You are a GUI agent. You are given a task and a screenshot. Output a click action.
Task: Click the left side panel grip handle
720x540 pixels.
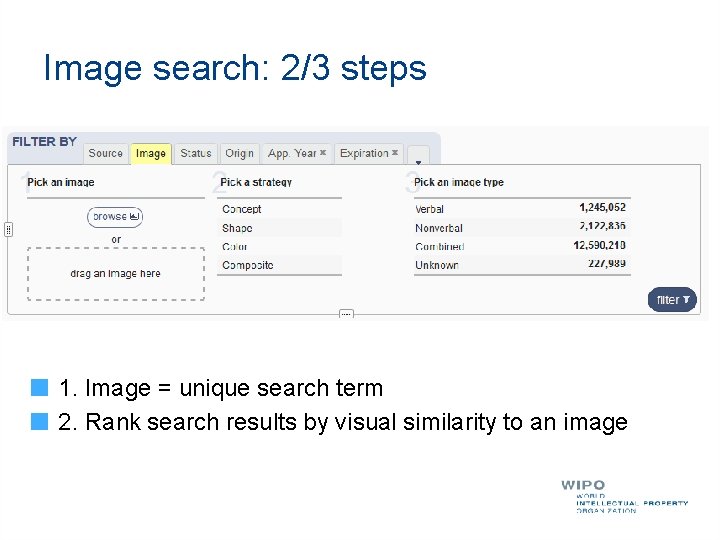9,229
